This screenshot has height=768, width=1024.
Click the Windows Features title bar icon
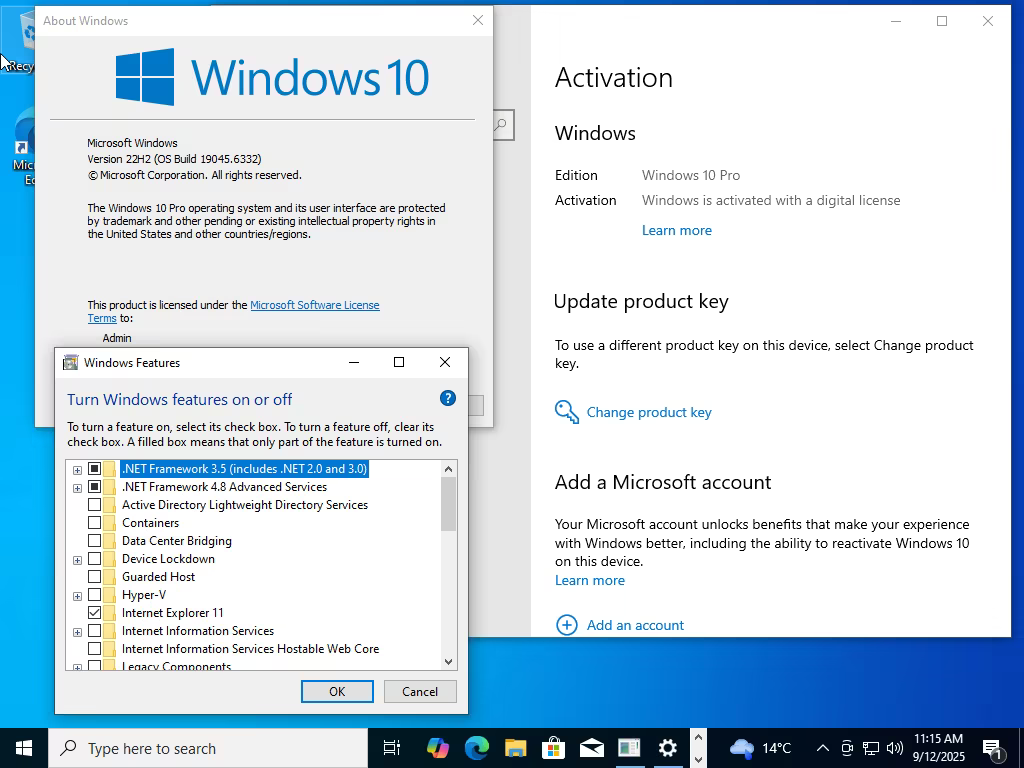(x=70, y=362)
